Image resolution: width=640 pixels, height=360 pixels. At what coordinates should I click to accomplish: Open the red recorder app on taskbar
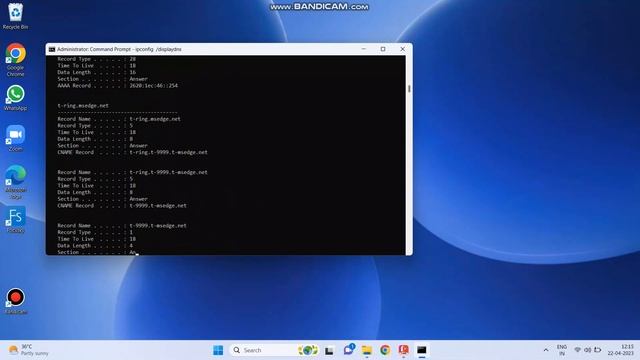click(x=403, y=350)
